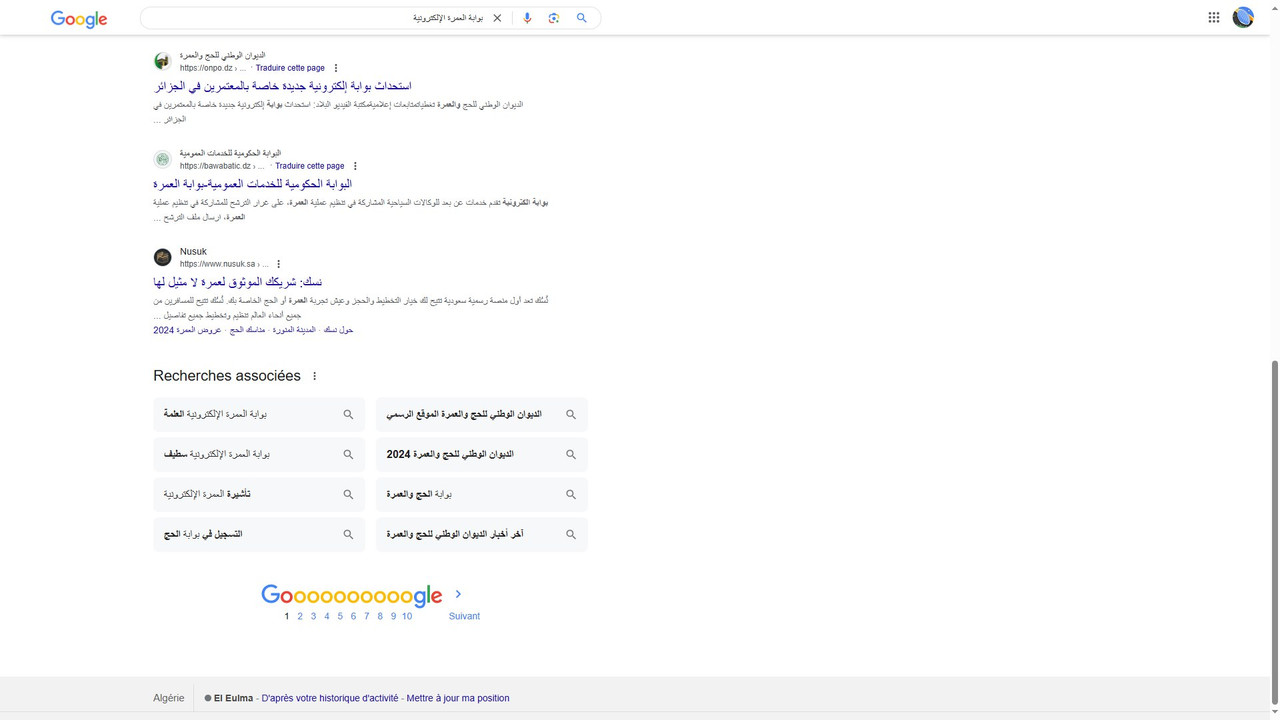The width and height of the screenshot is (1280, 720).
Task: Click inside the Google search input field
Action: tap(315, 18)
